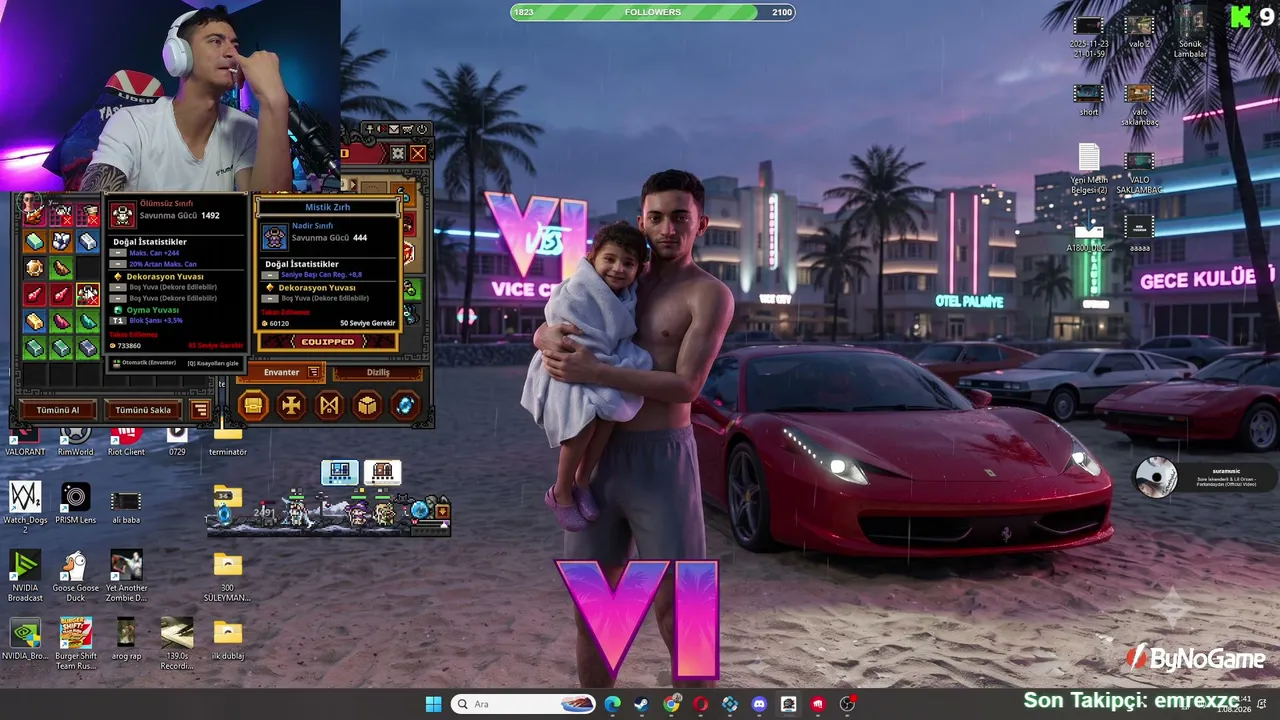
Task: Open the Watch_Dogs 2 desktop shortcut
Action: tap(25, 506)
